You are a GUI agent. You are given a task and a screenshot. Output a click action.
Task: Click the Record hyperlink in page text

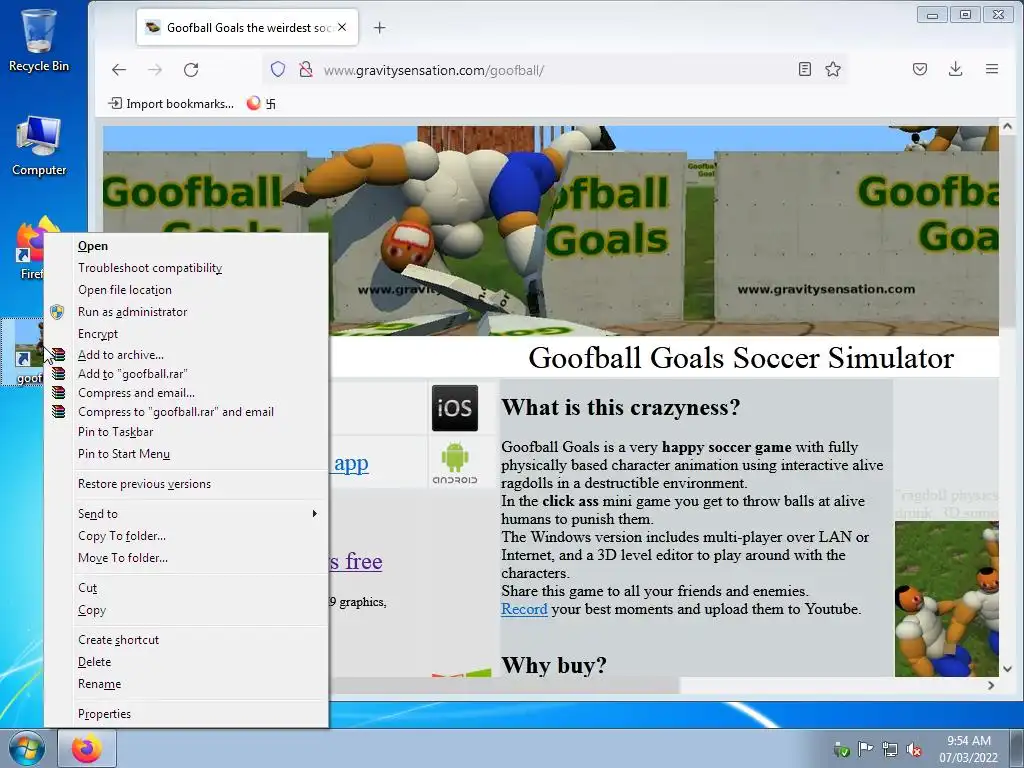524,609
